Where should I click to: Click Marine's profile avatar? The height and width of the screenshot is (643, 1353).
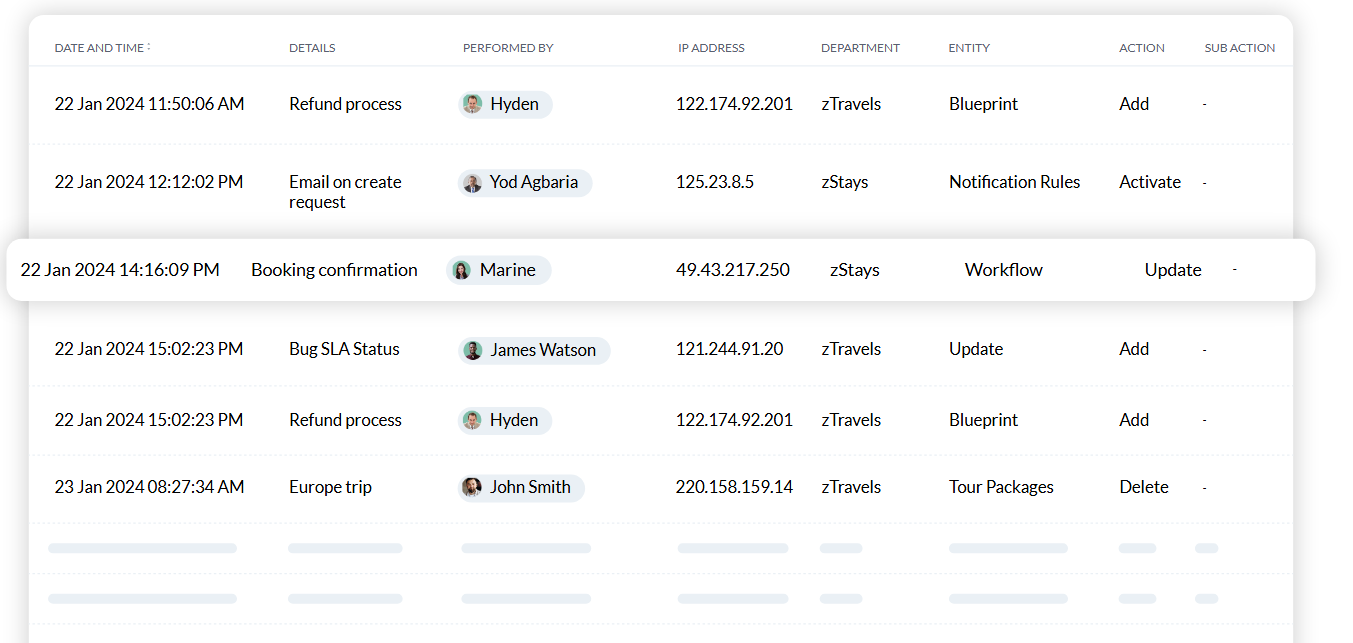[461, 270]
